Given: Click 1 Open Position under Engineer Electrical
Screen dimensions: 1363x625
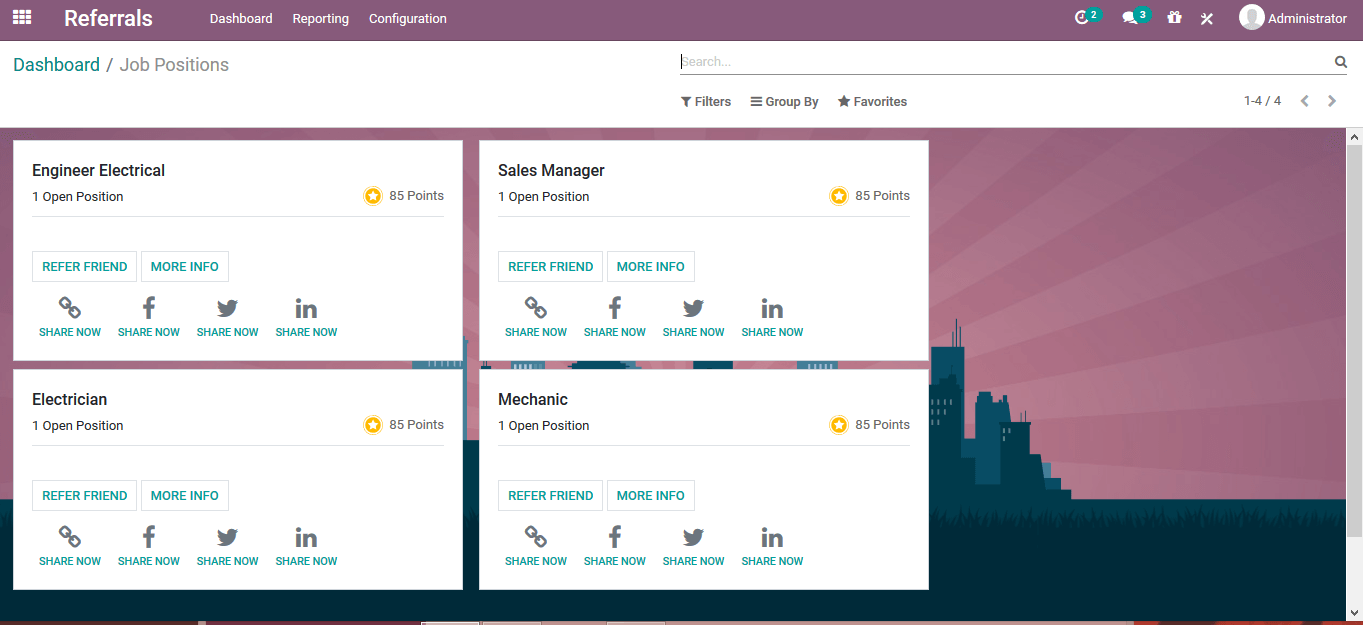Looking at the screenshot, I should [78, 197].
